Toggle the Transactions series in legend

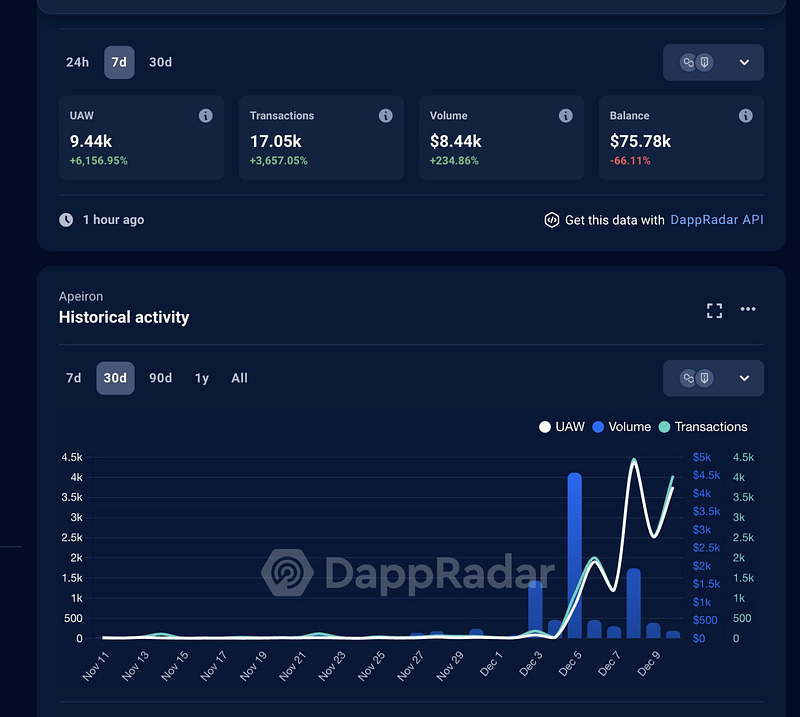point(703,427)
